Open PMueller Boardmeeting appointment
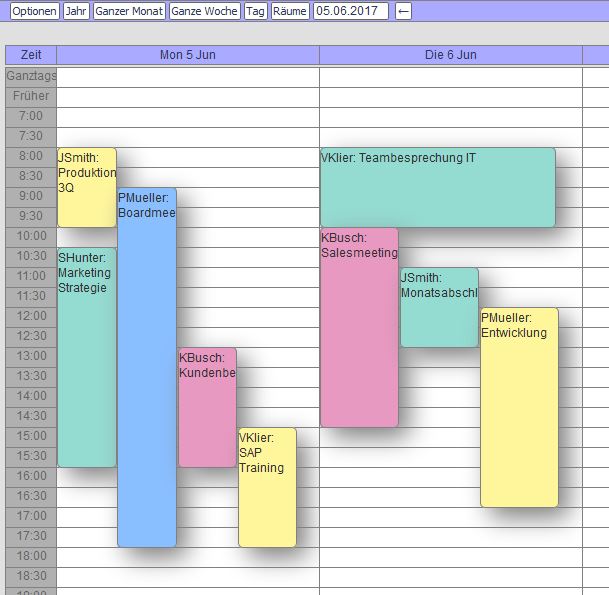Screen dimensions: 609x595 tap(147, 367)
